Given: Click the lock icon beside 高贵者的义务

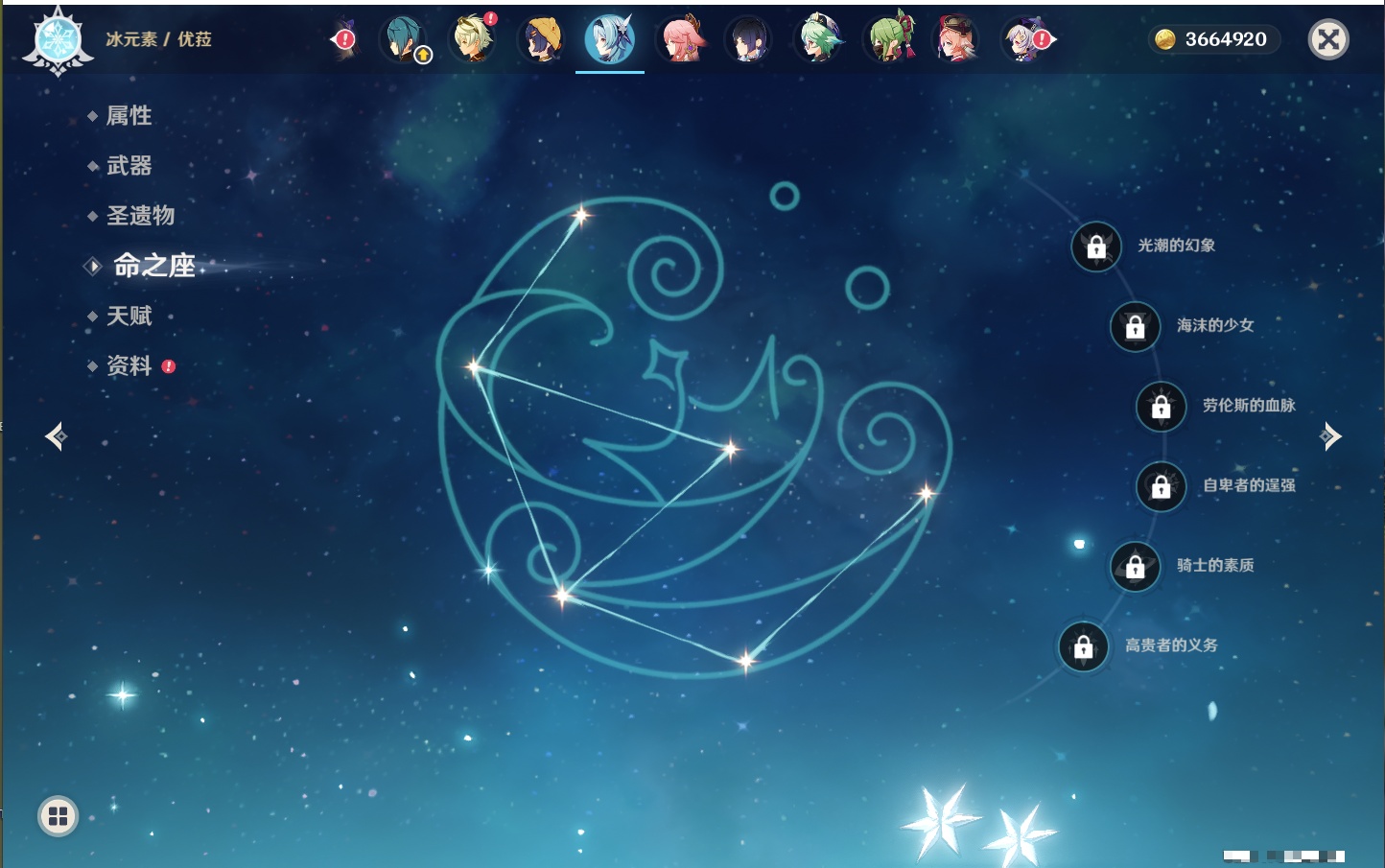Looking at the screenshot, I should click(1084, 646).
